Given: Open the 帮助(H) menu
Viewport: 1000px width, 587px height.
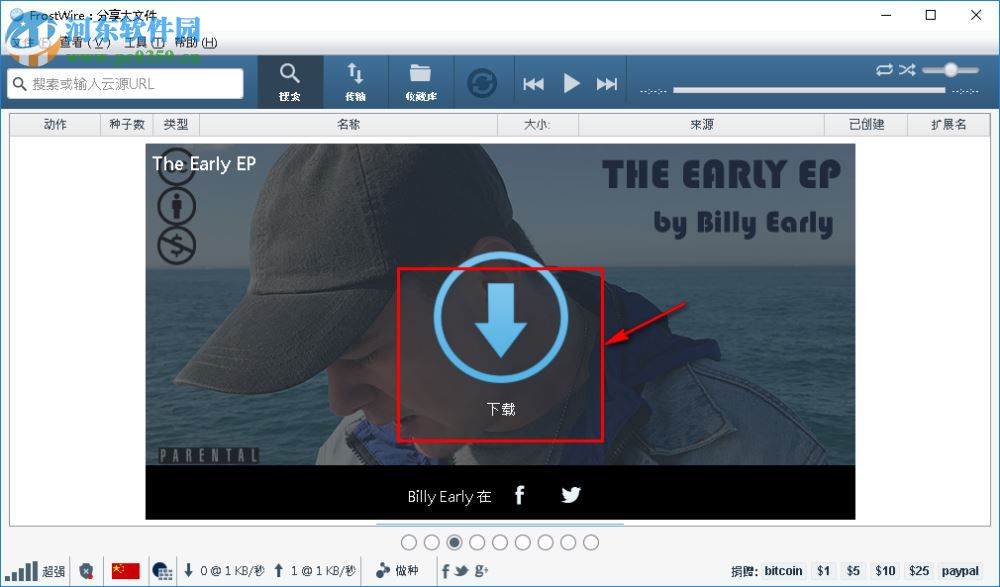Looking at the screenshot, I should (196, 43).
